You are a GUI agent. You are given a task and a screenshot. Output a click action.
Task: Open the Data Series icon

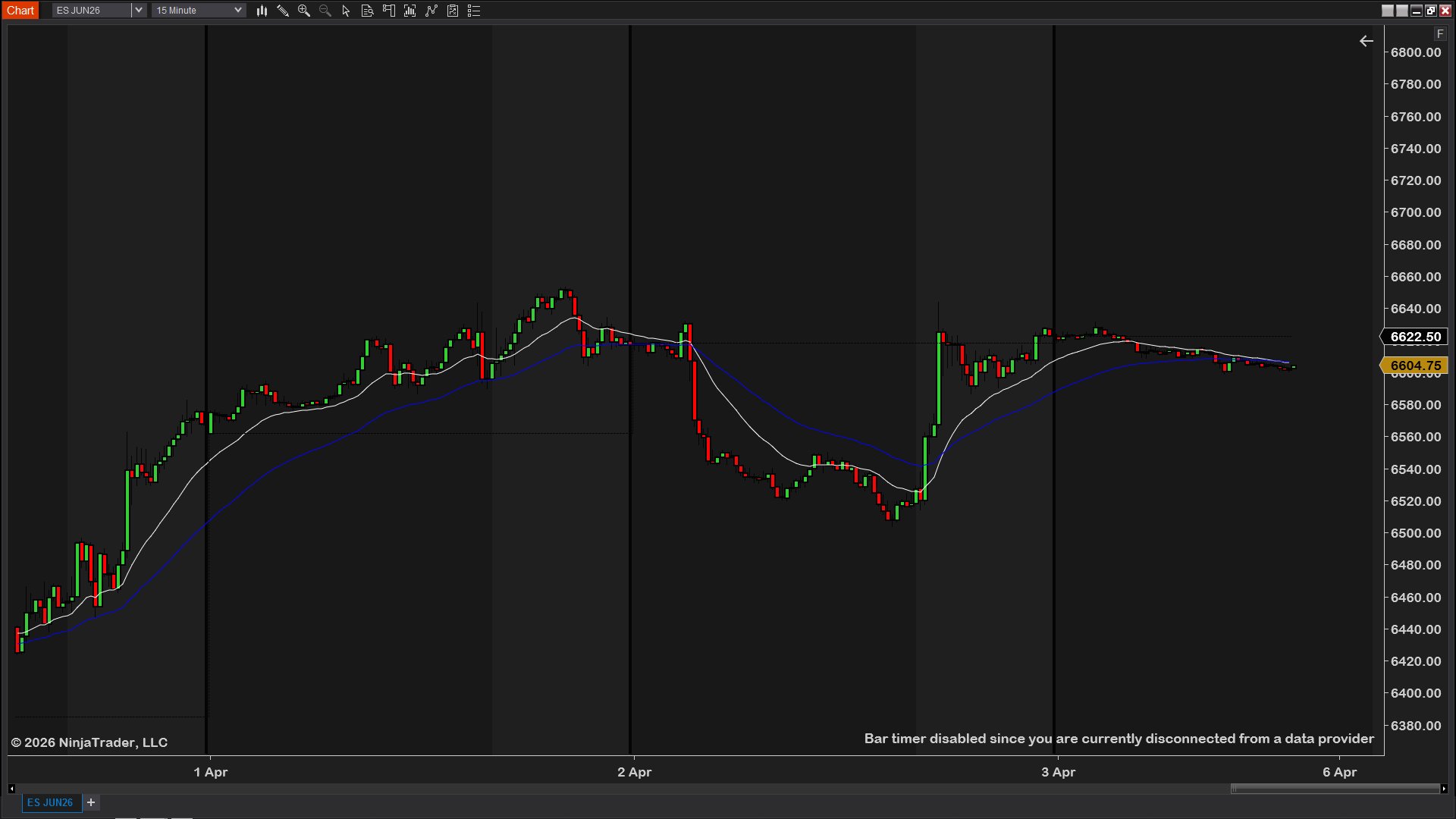tap(410, 11)
